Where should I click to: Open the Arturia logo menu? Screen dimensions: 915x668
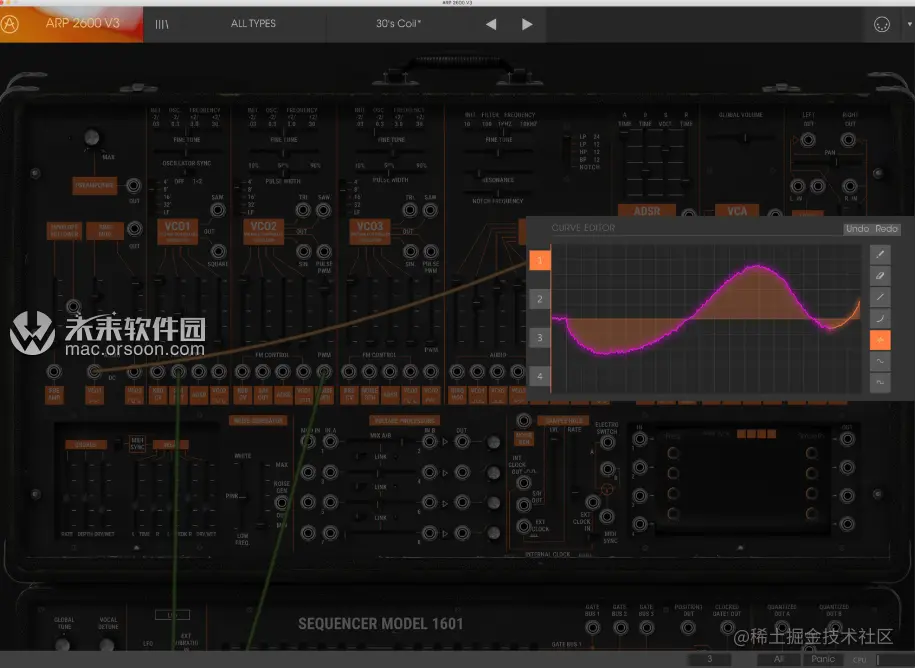point(10,24)
